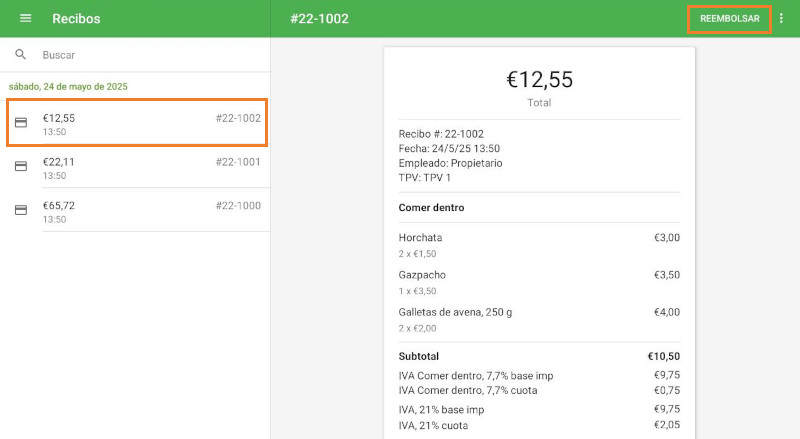Click the €12,55 total at receipt top
Viewport: 800px width, 439px height.
point(539,80)
